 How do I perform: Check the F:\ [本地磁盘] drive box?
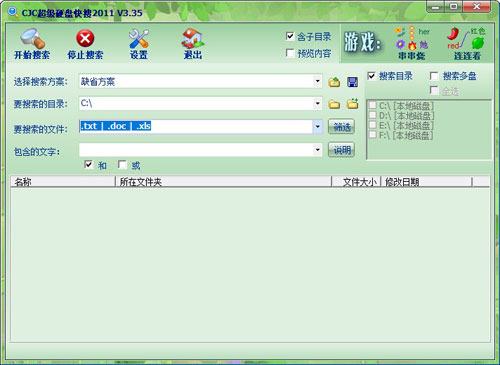click(373, 135)
